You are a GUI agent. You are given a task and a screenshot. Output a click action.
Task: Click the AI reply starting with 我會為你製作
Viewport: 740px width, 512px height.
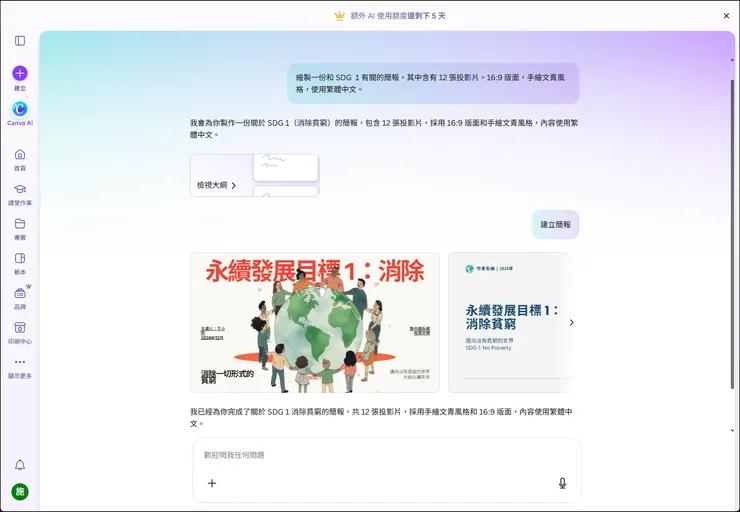(384, 128)
